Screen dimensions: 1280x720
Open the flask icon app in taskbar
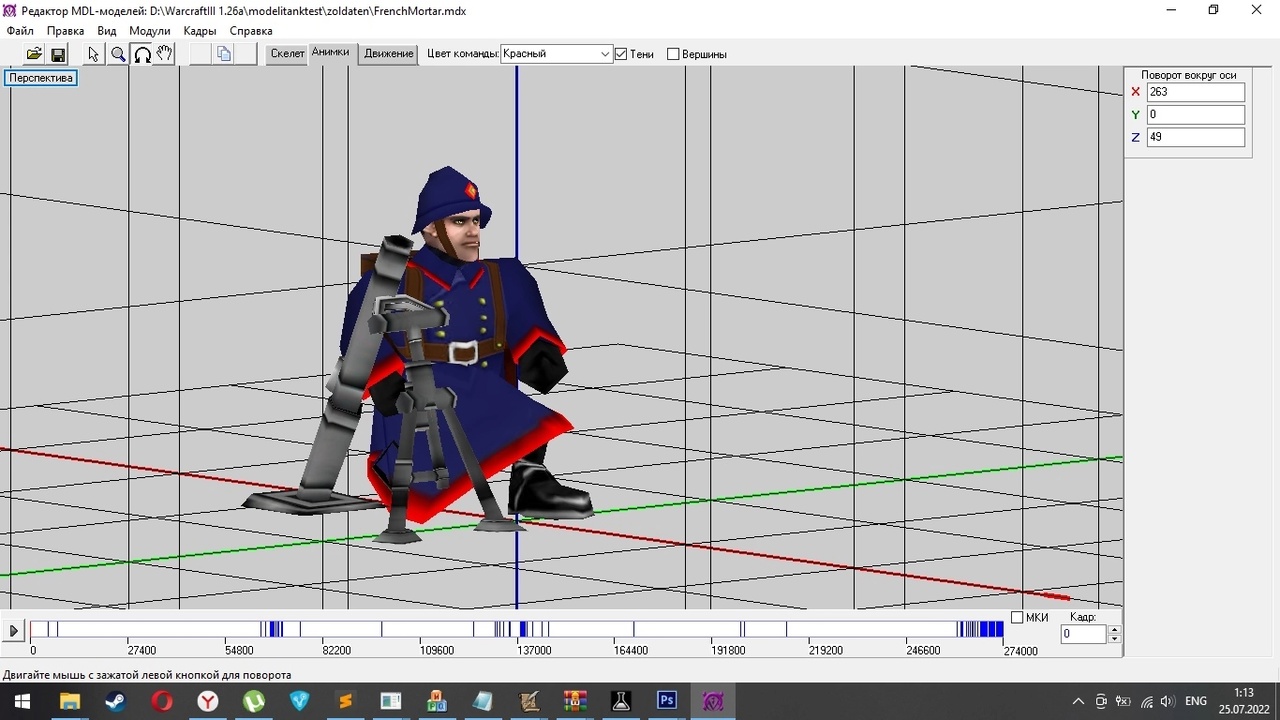coord(621,701)
